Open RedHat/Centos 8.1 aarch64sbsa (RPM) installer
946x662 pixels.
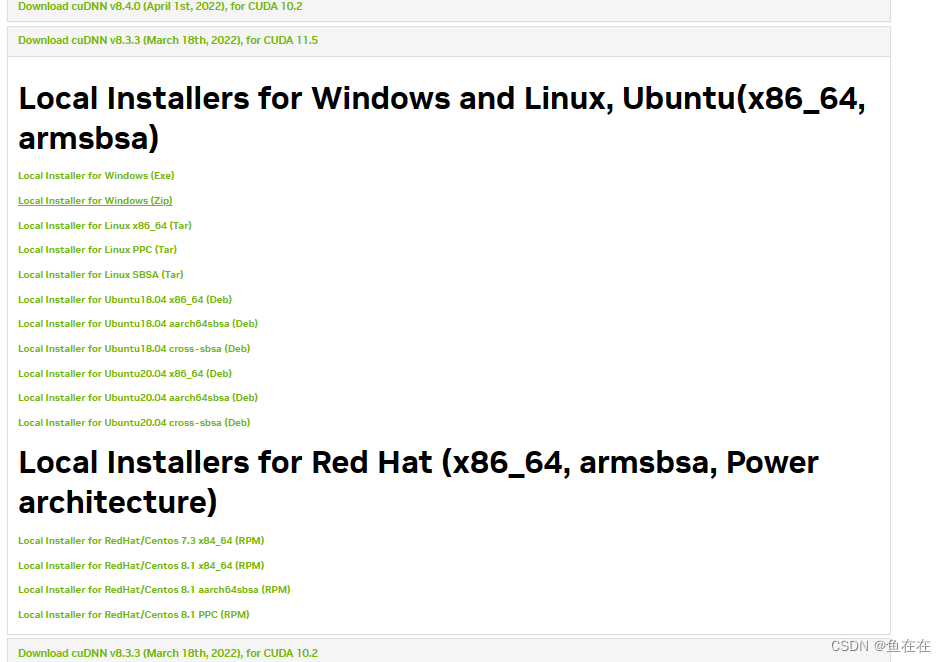tap(154, 590)
